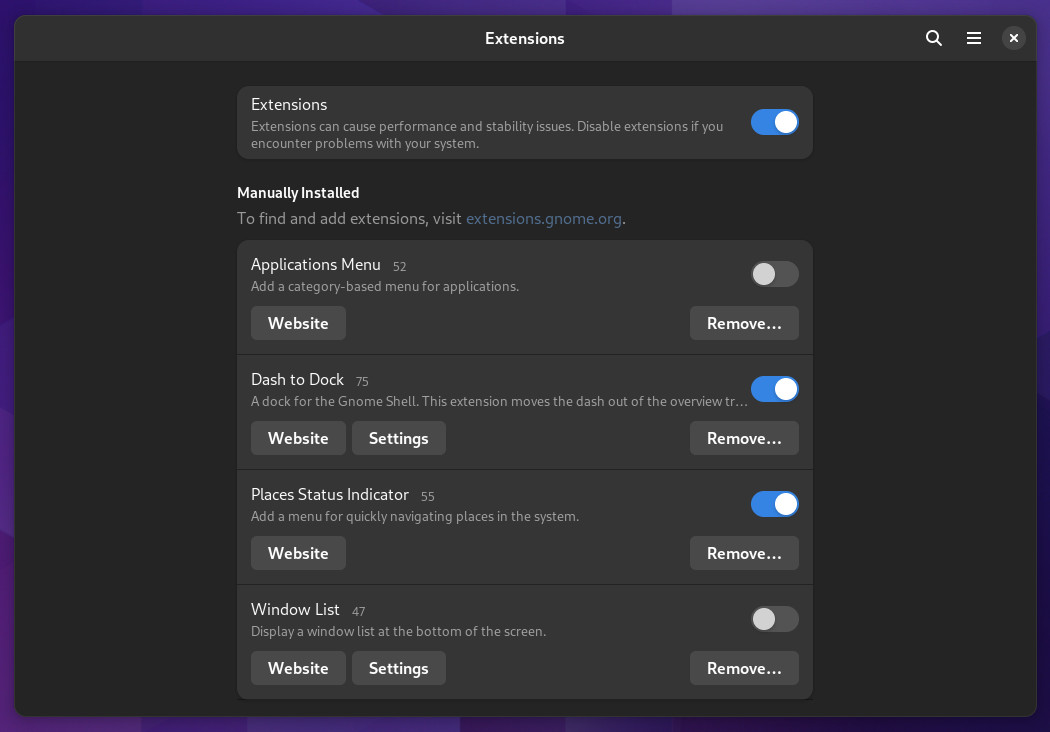Close the Extensions window

click(x=1014, y=38)
